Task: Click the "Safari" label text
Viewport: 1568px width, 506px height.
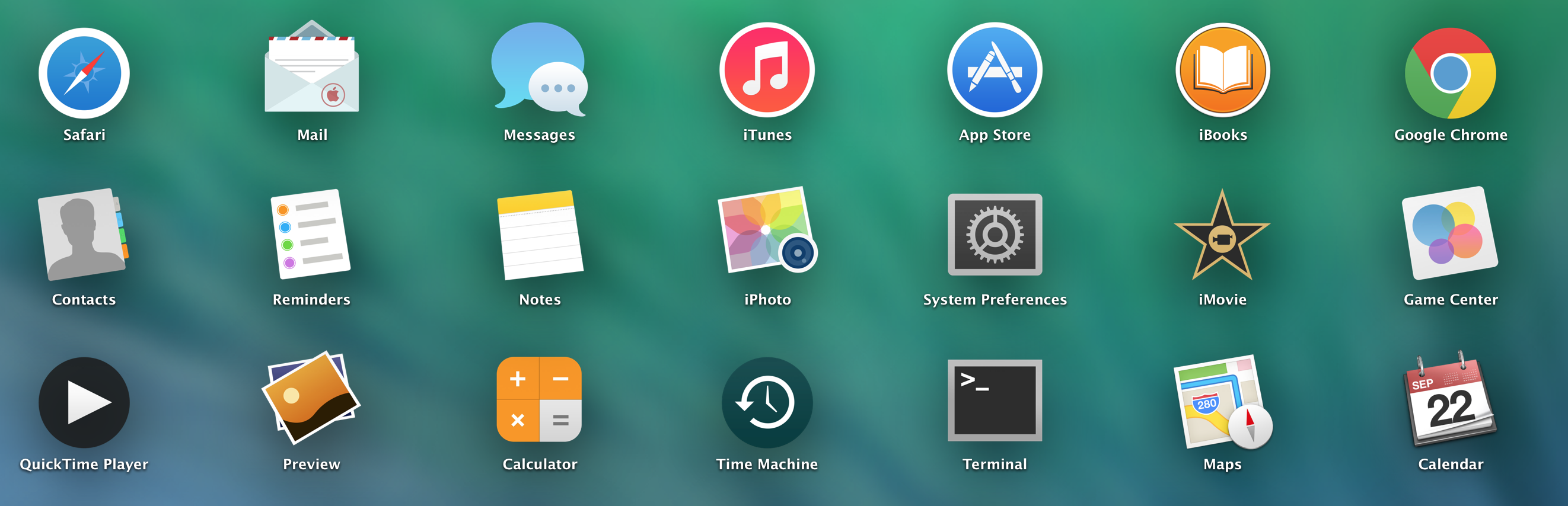Action: [84, 135]
